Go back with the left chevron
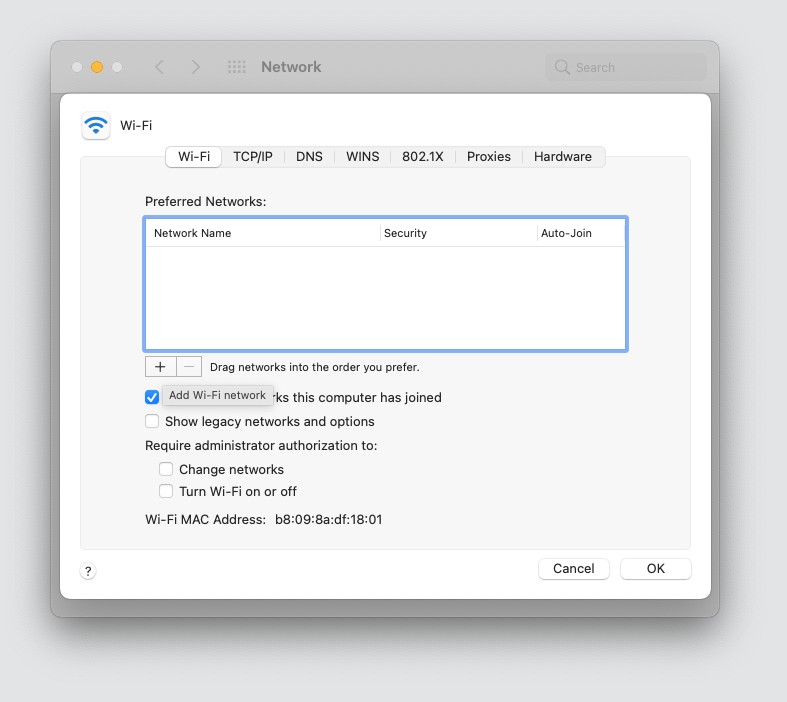This screenshot has width=787, height=702. point(159,67)
